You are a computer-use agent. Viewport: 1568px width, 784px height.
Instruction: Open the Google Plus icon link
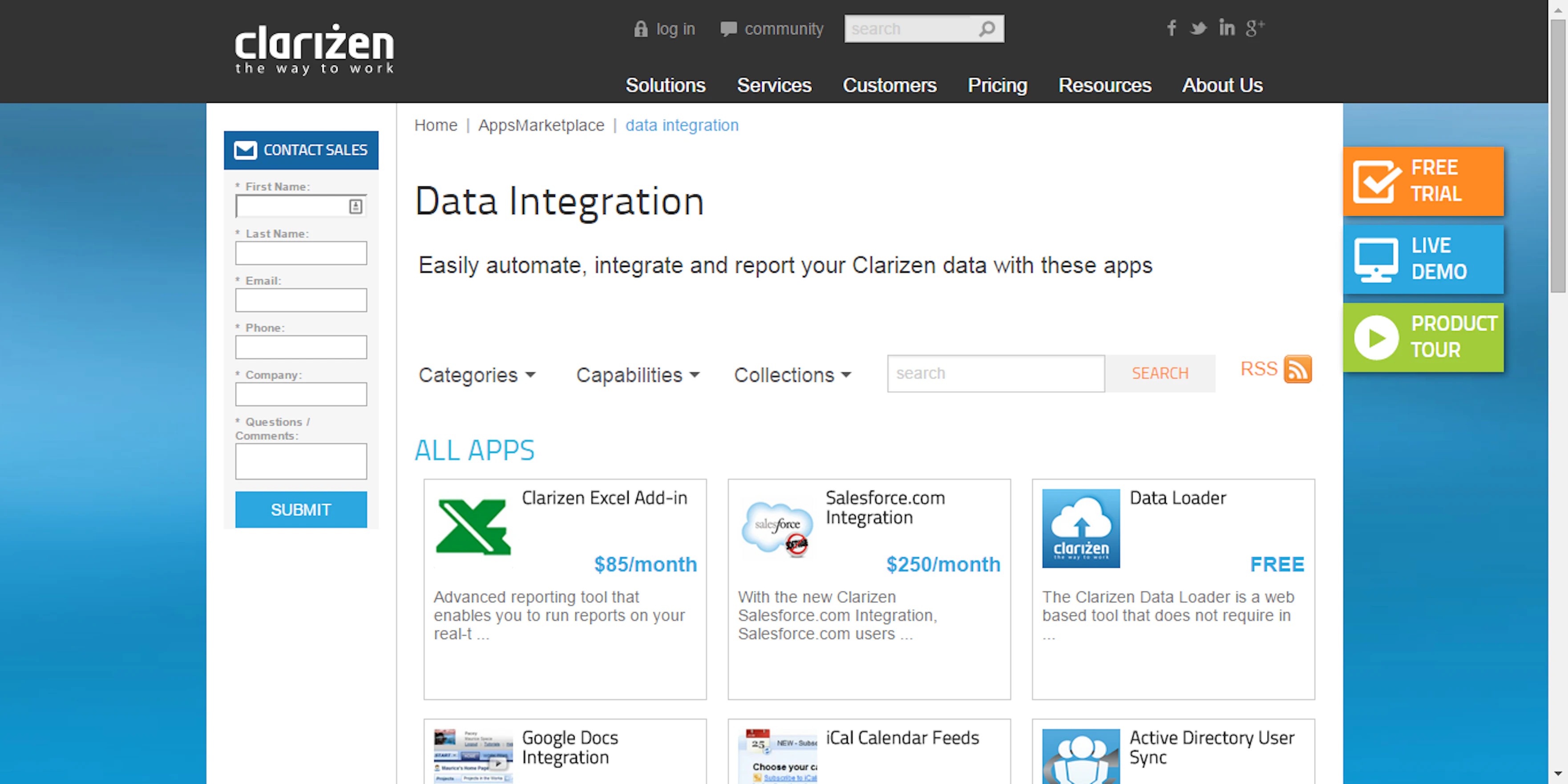coord(1254,28)
